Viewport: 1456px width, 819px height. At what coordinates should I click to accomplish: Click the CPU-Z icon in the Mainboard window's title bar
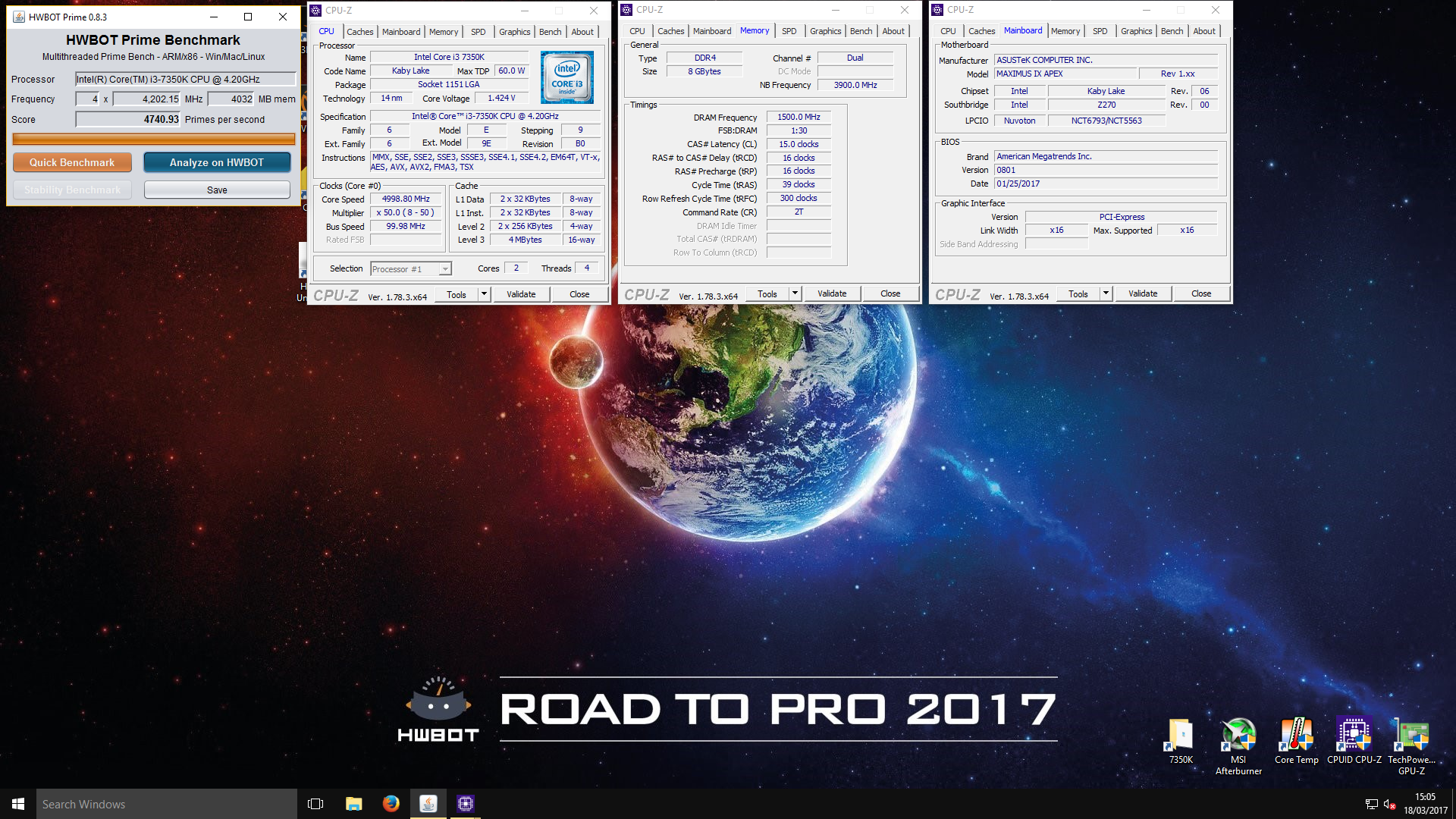coord(937,10)
